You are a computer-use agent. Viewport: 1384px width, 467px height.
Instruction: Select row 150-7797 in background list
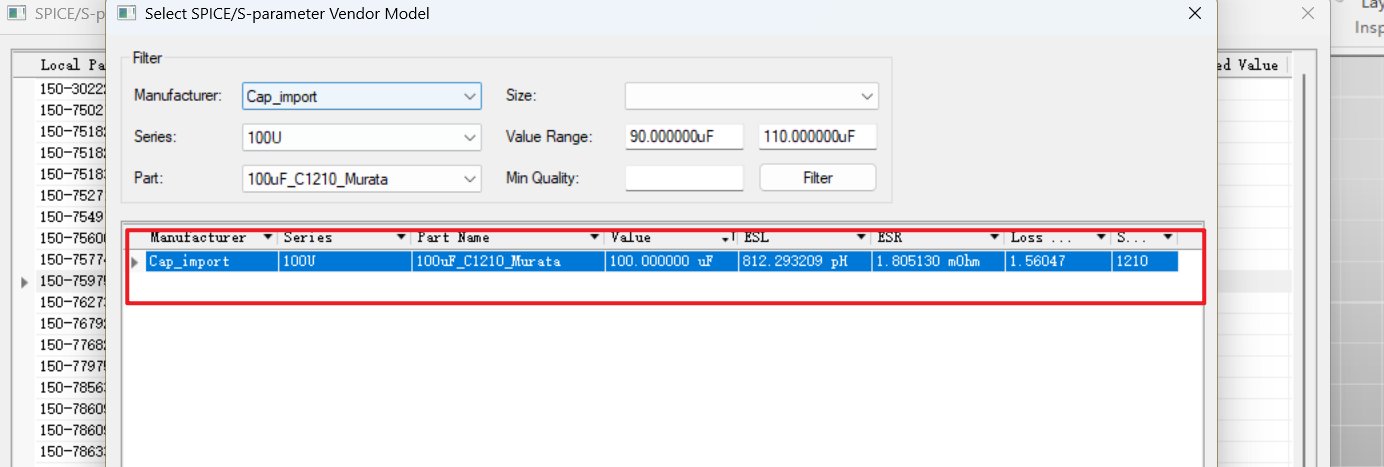tap(70, 367)
